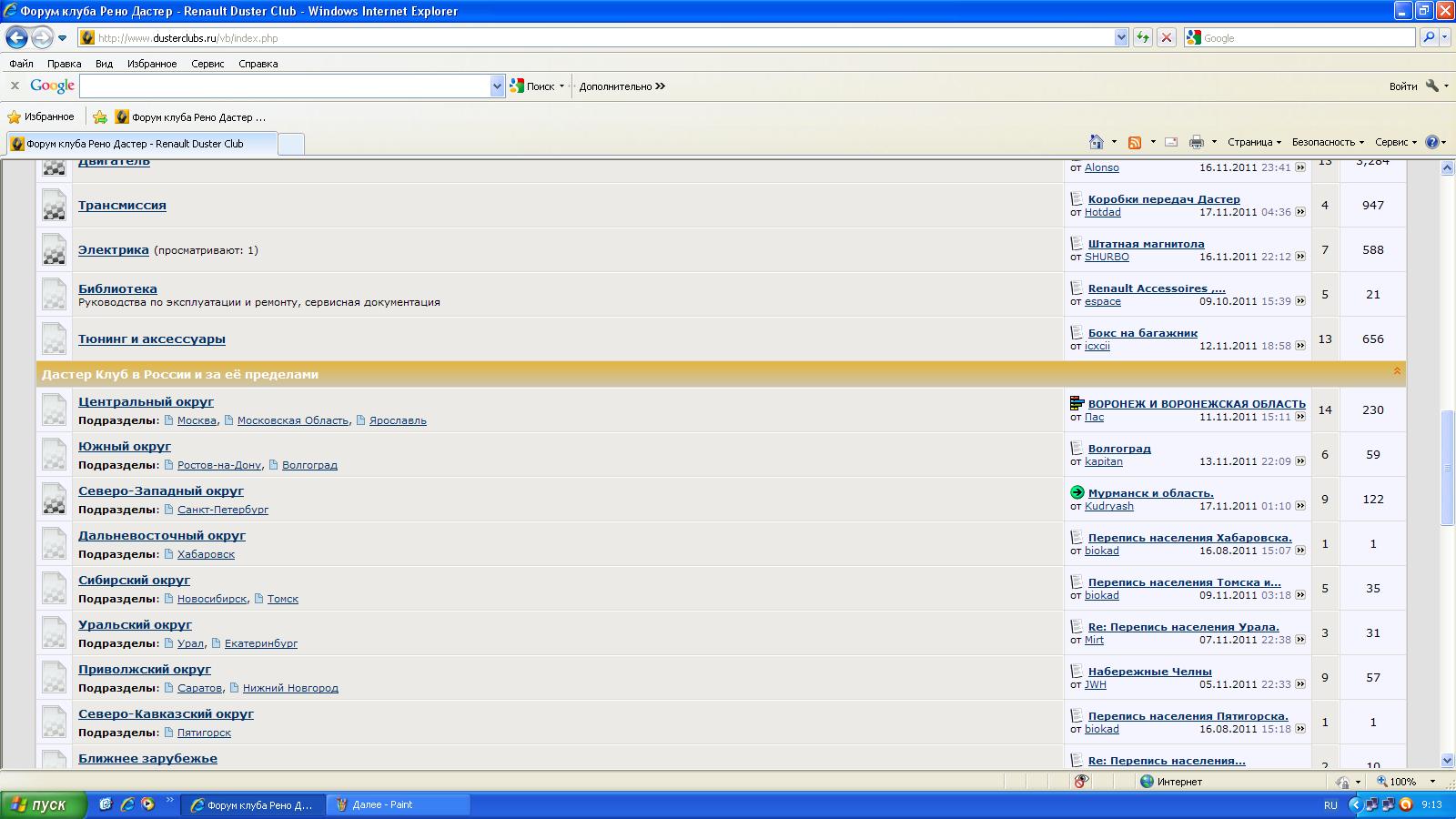
Task: Open thread Набережные Челны
Action: tap(1150, 672)
